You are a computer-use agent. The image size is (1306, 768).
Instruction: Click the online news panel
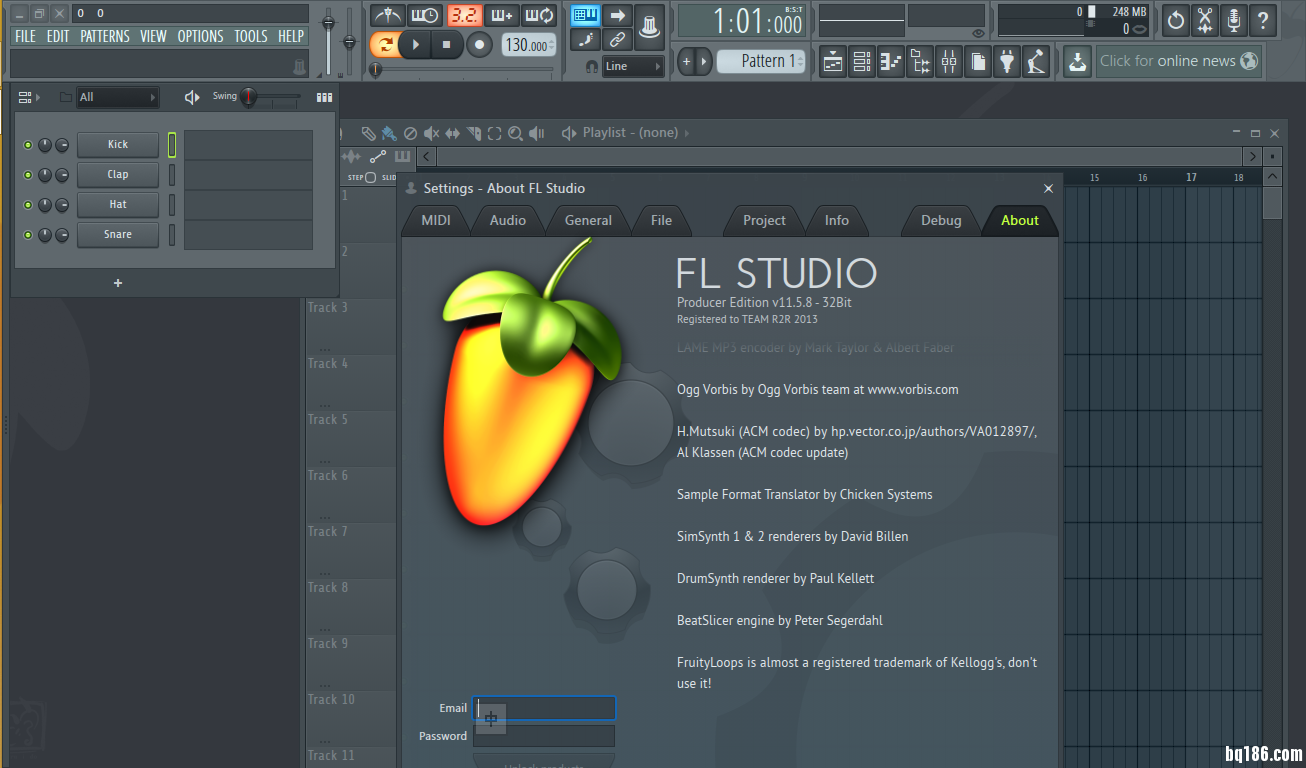click(1178, 61)
